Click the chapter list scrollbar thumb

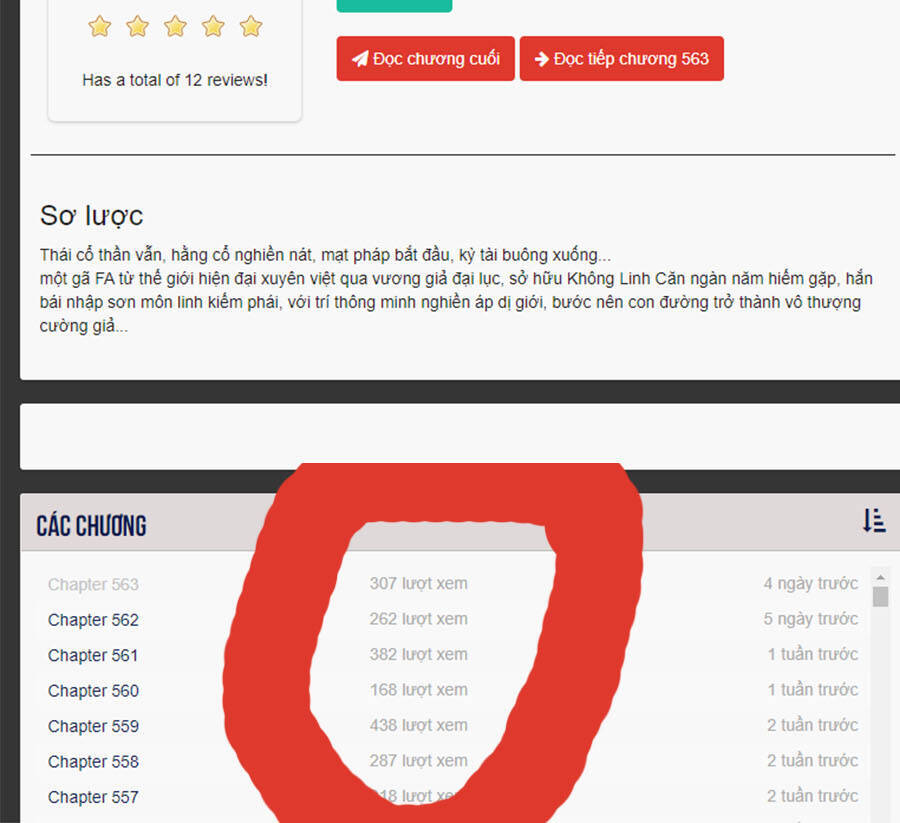880,597
